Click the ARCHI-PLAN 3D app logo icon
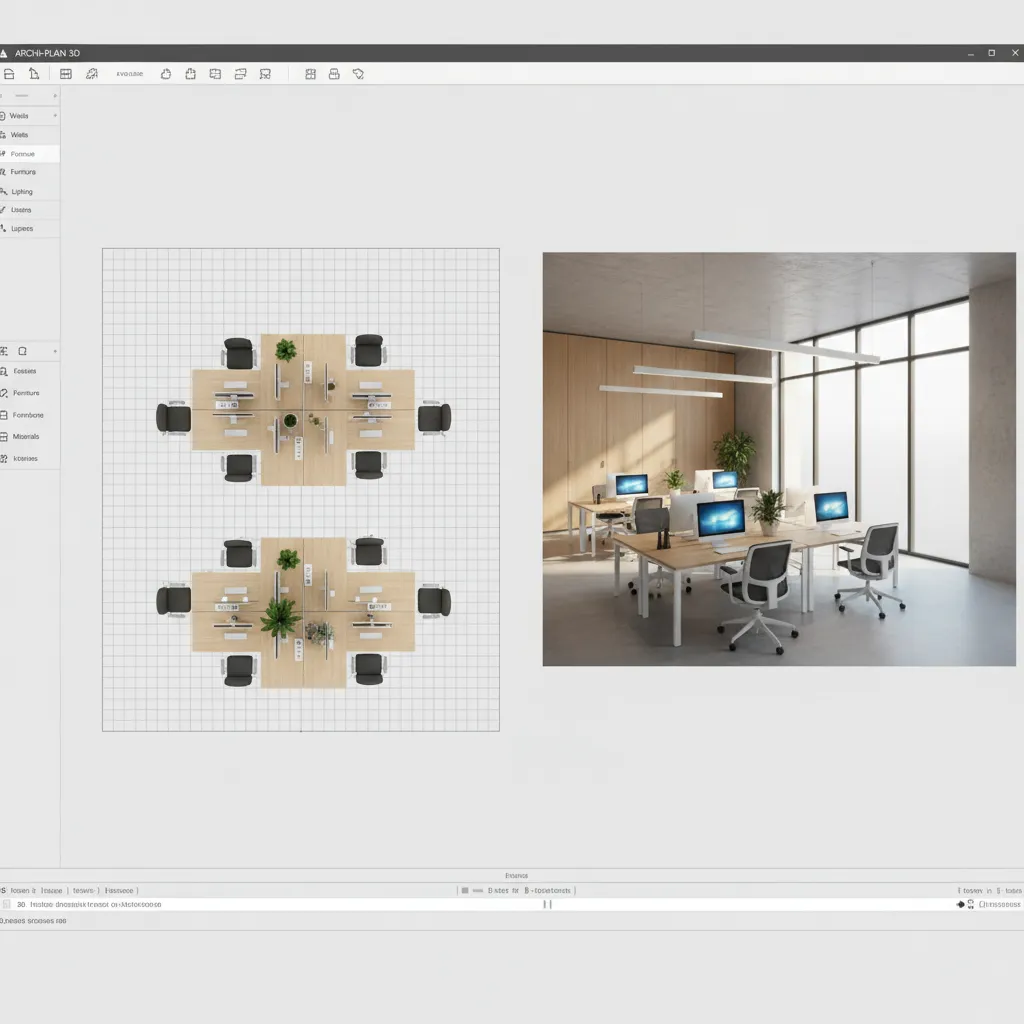1024x1024 pixels. [3, 53]
